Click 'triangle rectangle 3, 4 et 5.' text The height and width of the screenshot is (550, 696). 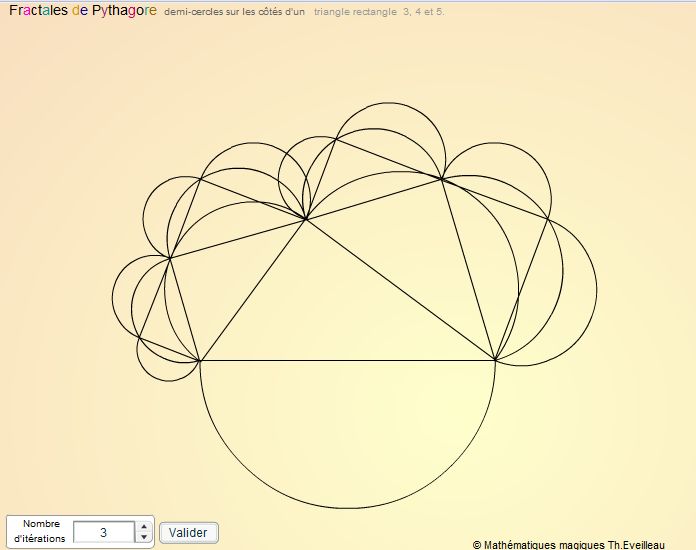[x=379, y=12]
